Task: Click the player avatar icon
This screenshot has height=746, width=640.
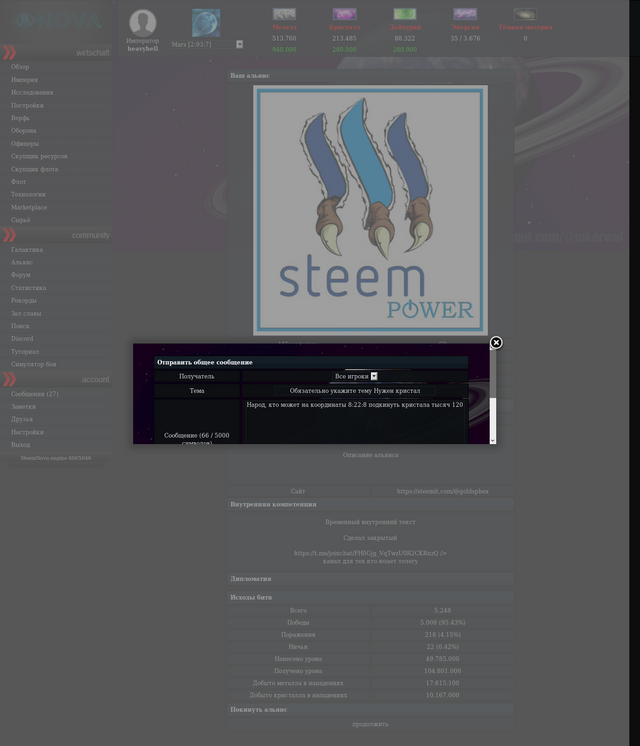Action: 143,22
